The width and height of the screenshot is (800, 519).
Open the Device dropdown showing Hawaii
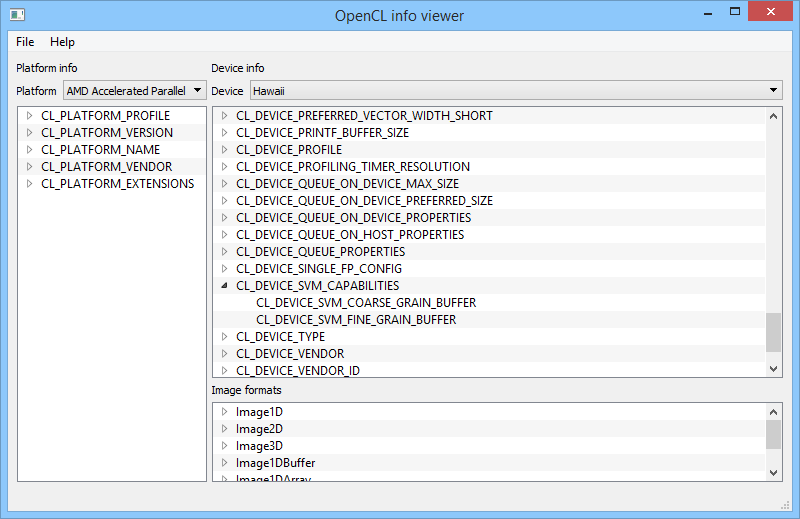tap(515, 91)
